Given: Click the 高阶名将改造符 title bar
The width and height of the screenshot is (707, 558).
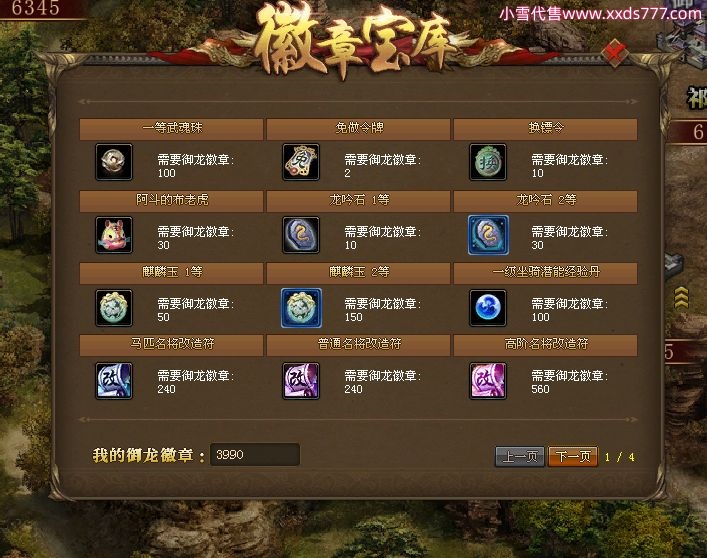Looking at the screenshot, I should pos(546,344).
